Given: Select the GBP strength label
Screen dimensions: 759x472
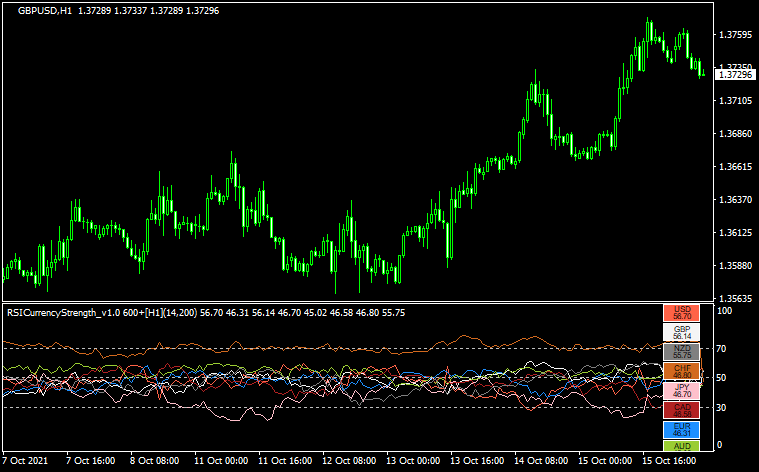Looking at the screenshot, I should [x=682, y=333].
